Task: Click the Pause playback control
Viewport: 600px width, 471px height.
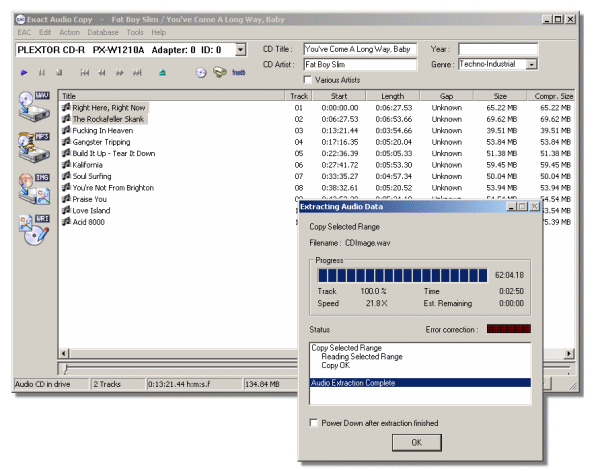Action: tap(42, 72)
